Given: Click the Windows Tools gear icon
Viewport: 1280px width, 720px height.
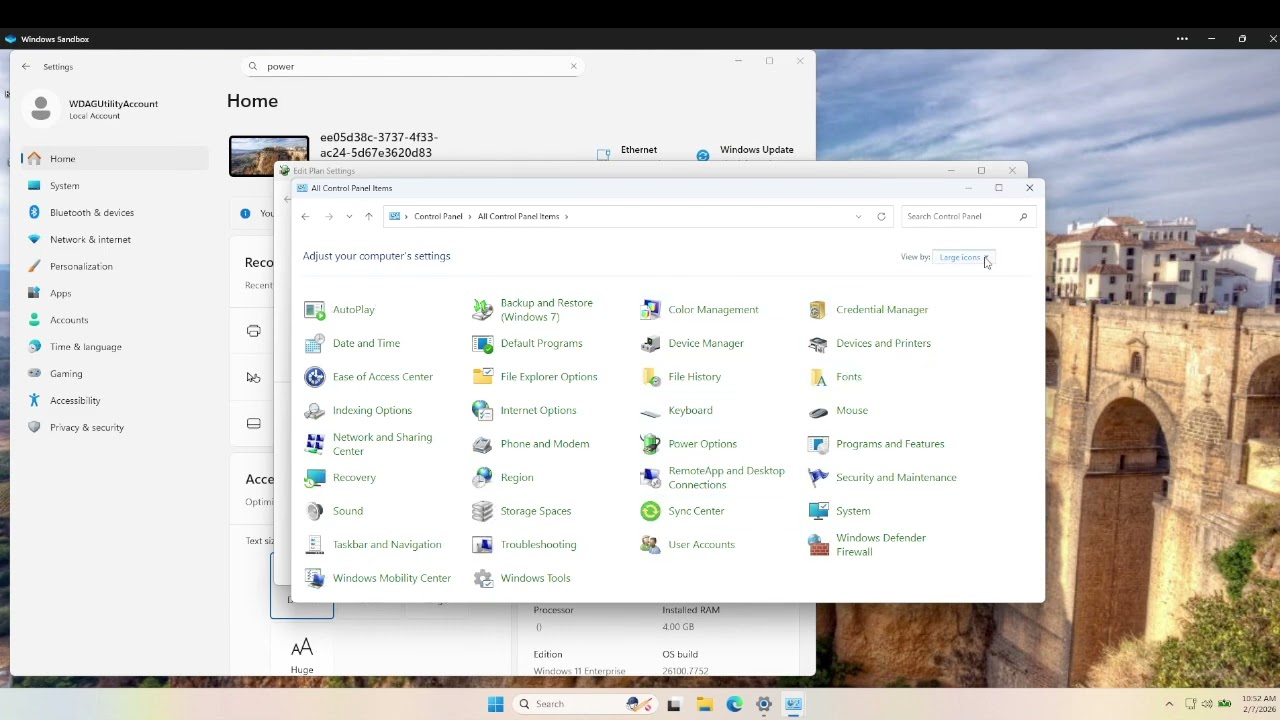Looking at the screenshot, I should 483,578.
